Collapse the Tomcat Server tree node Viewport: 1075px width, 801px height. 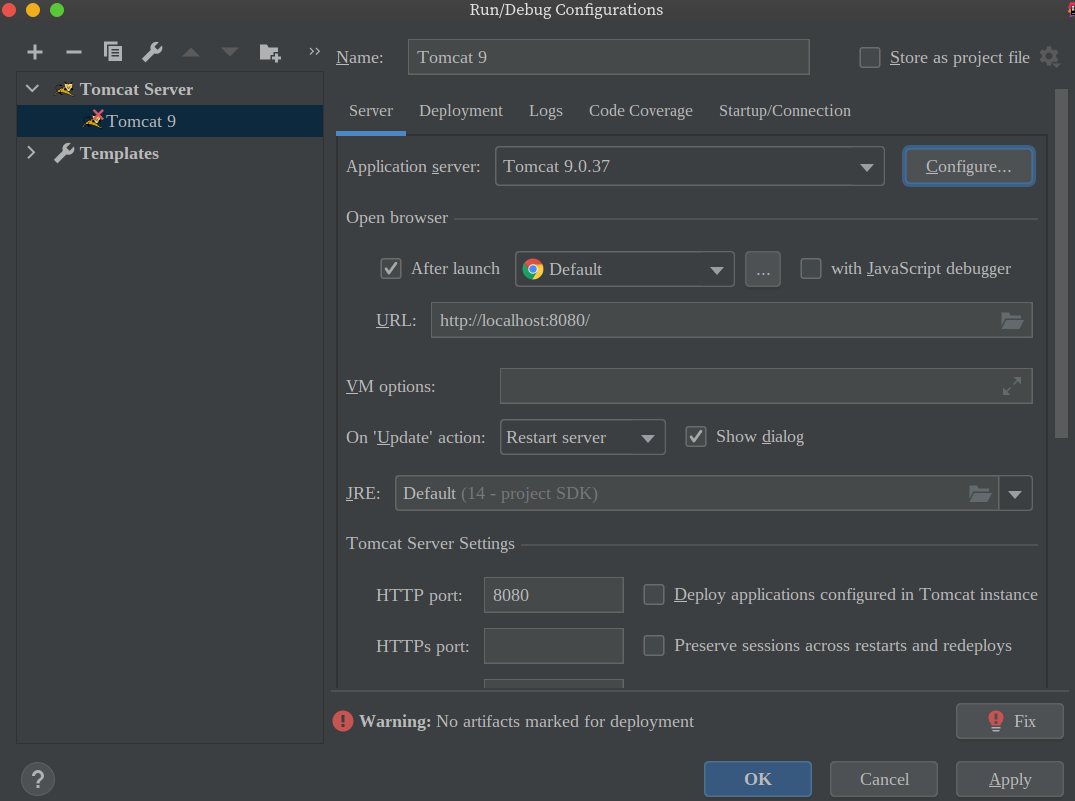(x=32, y=89)
